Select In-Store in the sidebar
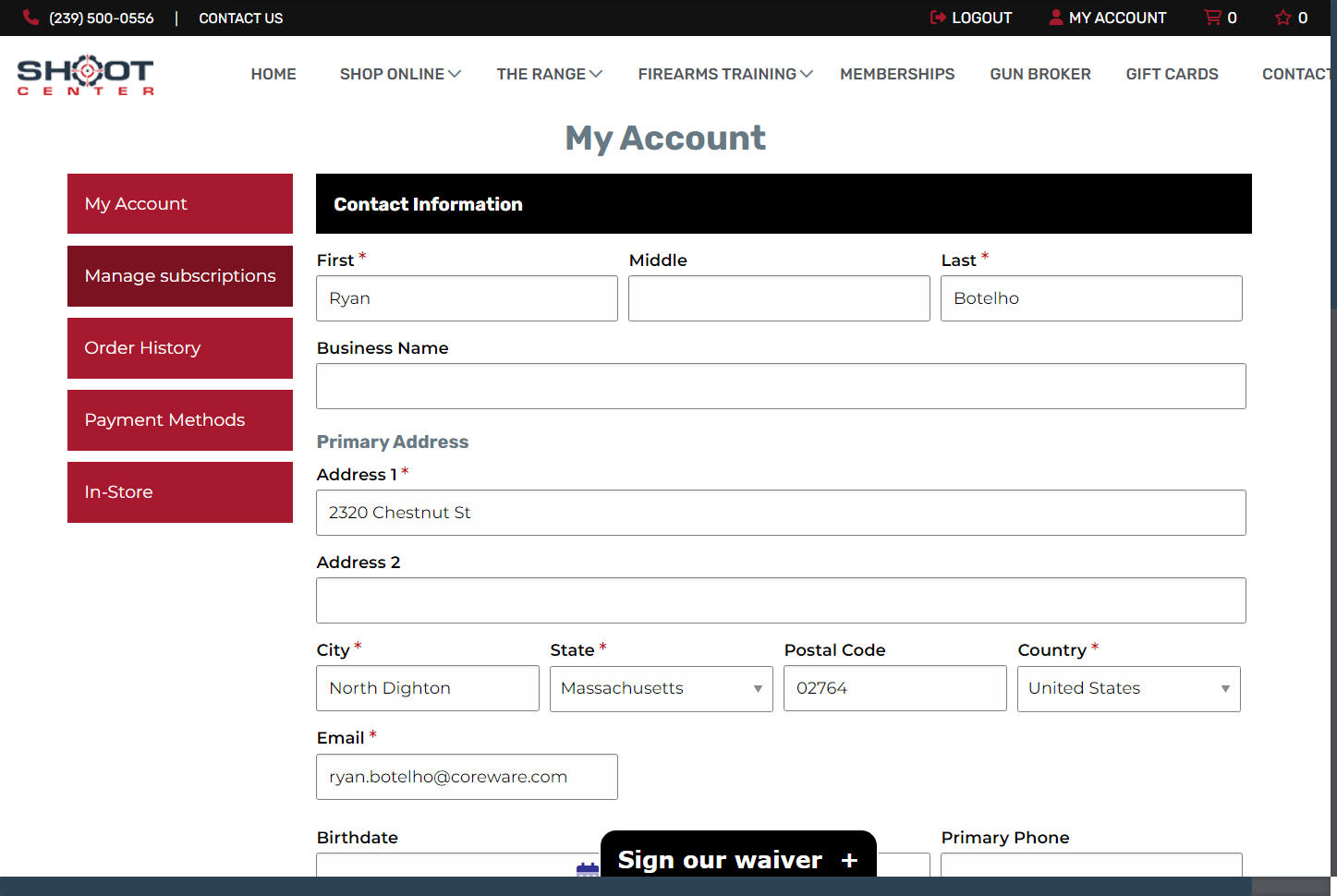Image resolution: width=1337 pixels, height=896 pixels. tap(180, 492)
